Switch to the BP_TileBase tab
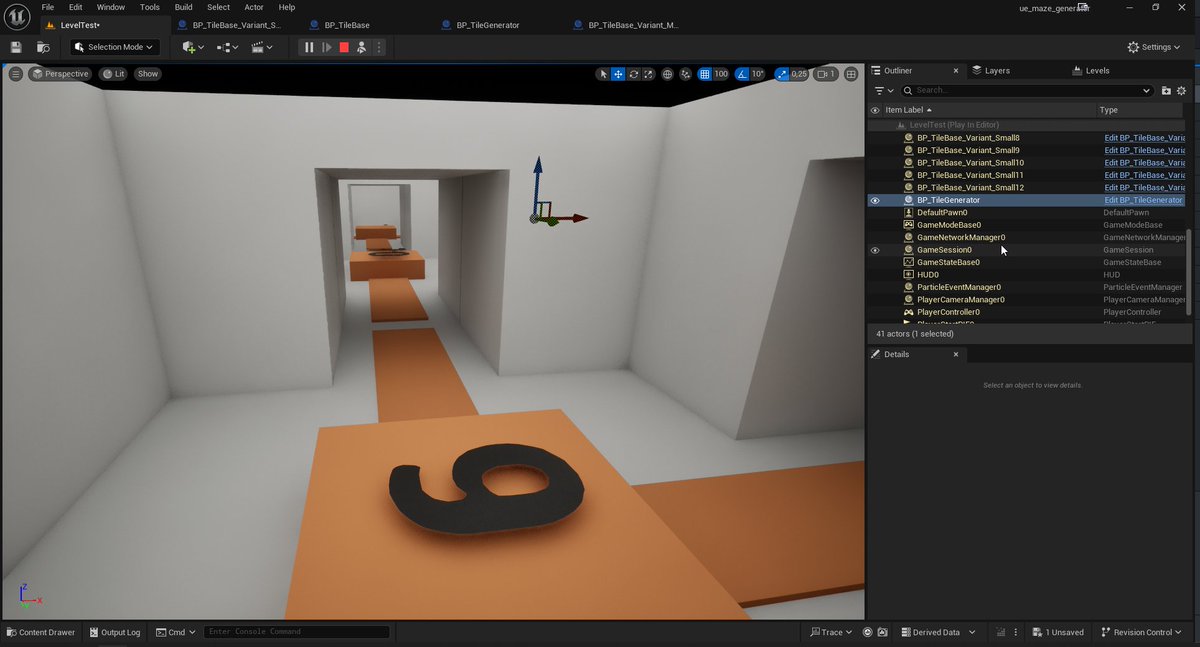Viewport: 1200px width, 647px height. point(349,25)
